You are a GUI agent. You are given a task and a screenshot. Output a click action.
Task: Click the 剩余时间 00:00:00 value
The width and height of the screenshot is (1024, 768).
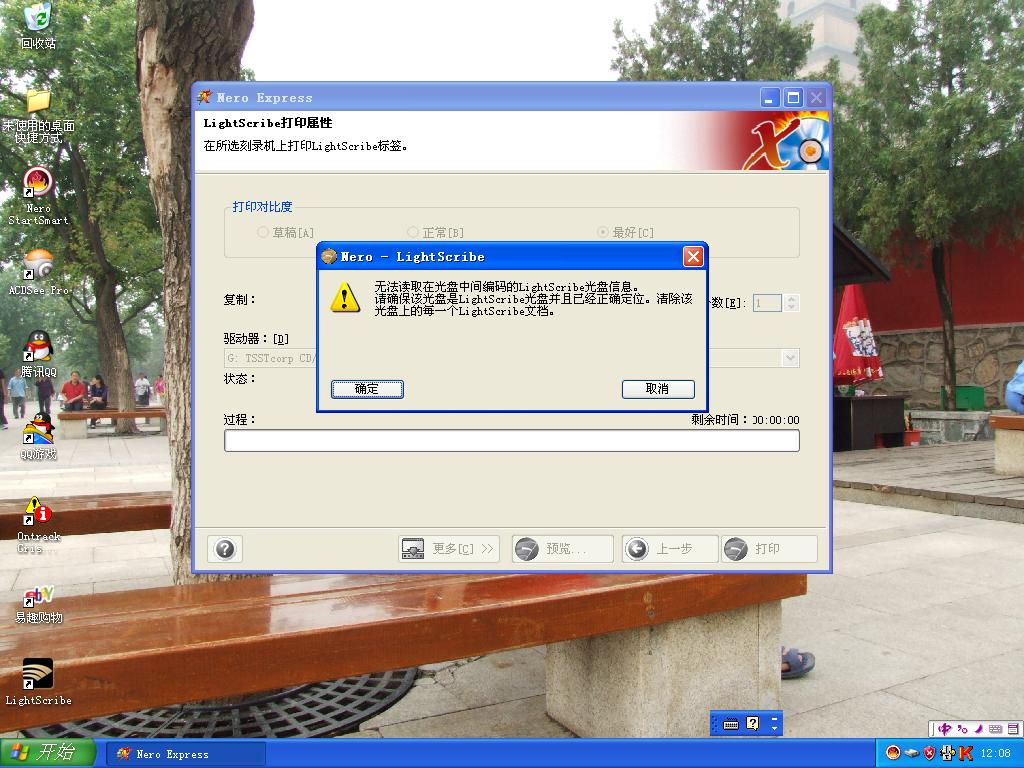(776, 420)
